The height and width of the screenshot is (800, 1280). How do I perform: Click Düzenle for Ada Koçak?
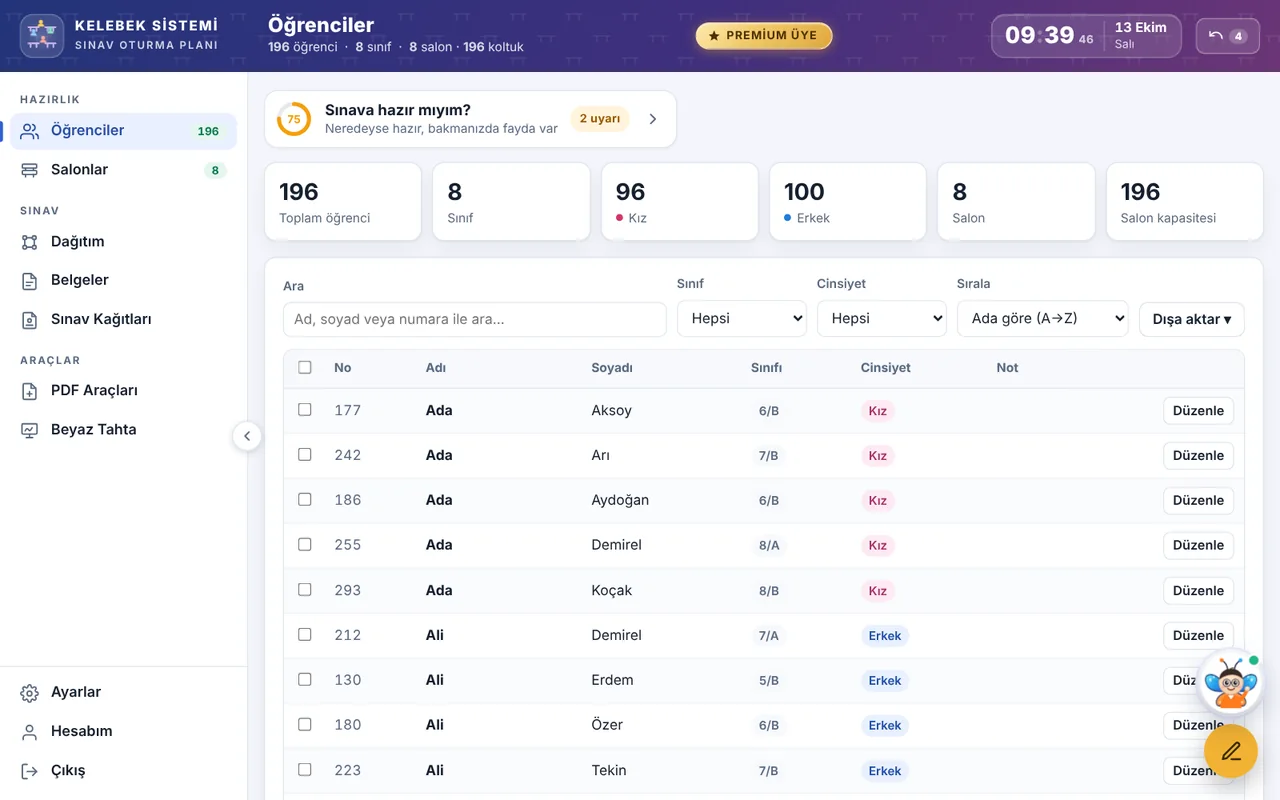coord(1198,591)
